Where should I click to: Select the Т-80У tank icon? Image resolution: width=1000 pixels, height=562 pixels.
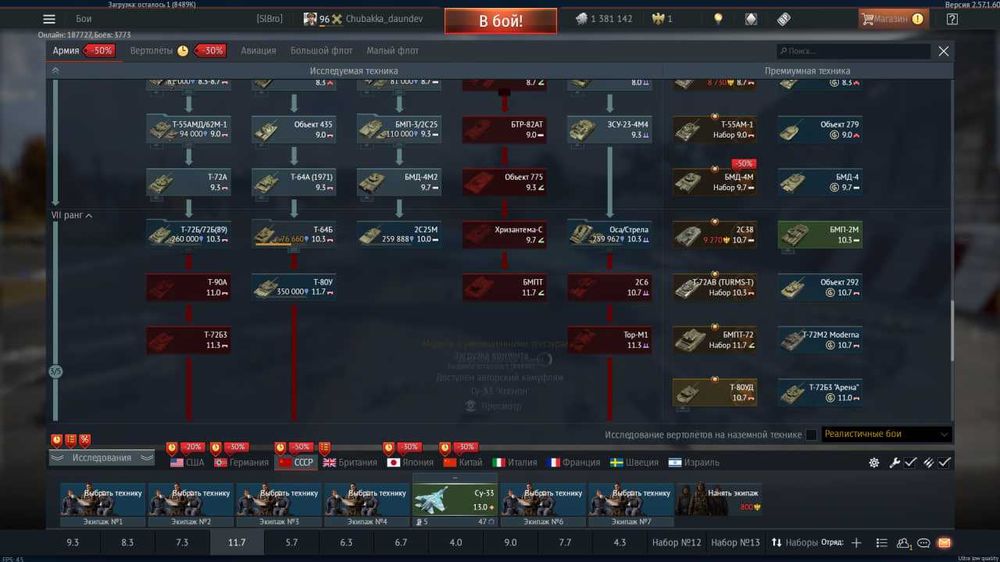(x=267, y=288)
